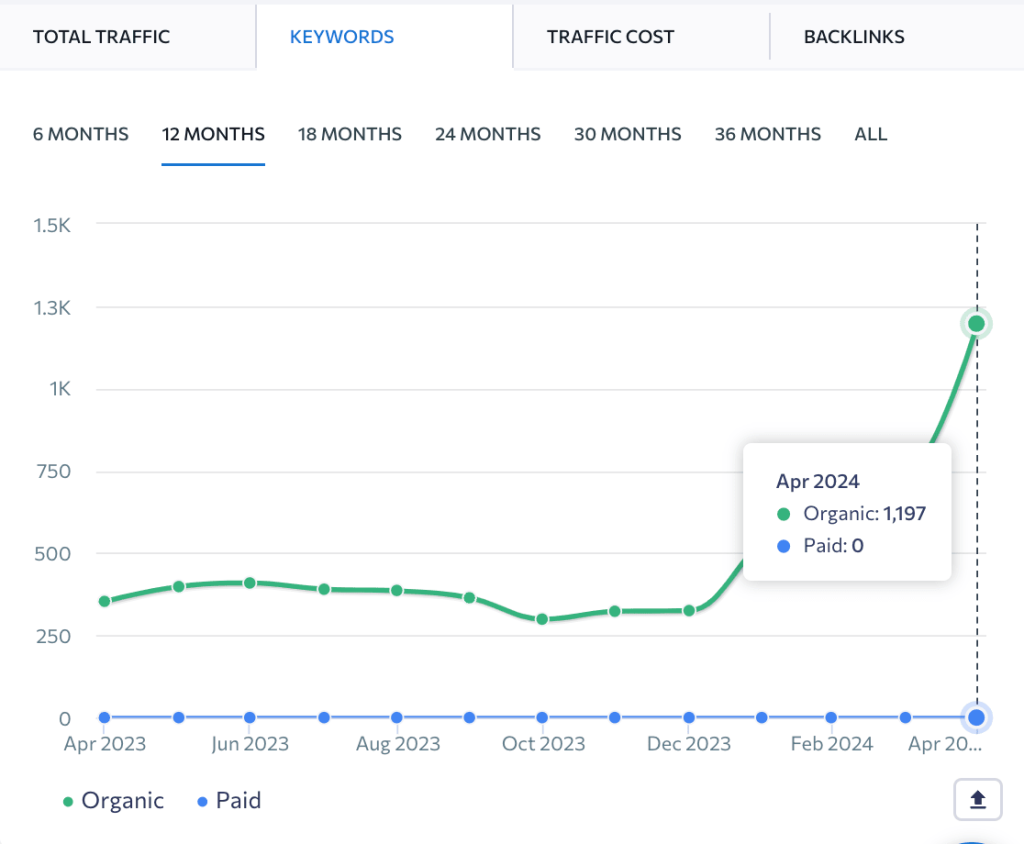Click the Apr 2024 paid data point

(976, 717)
